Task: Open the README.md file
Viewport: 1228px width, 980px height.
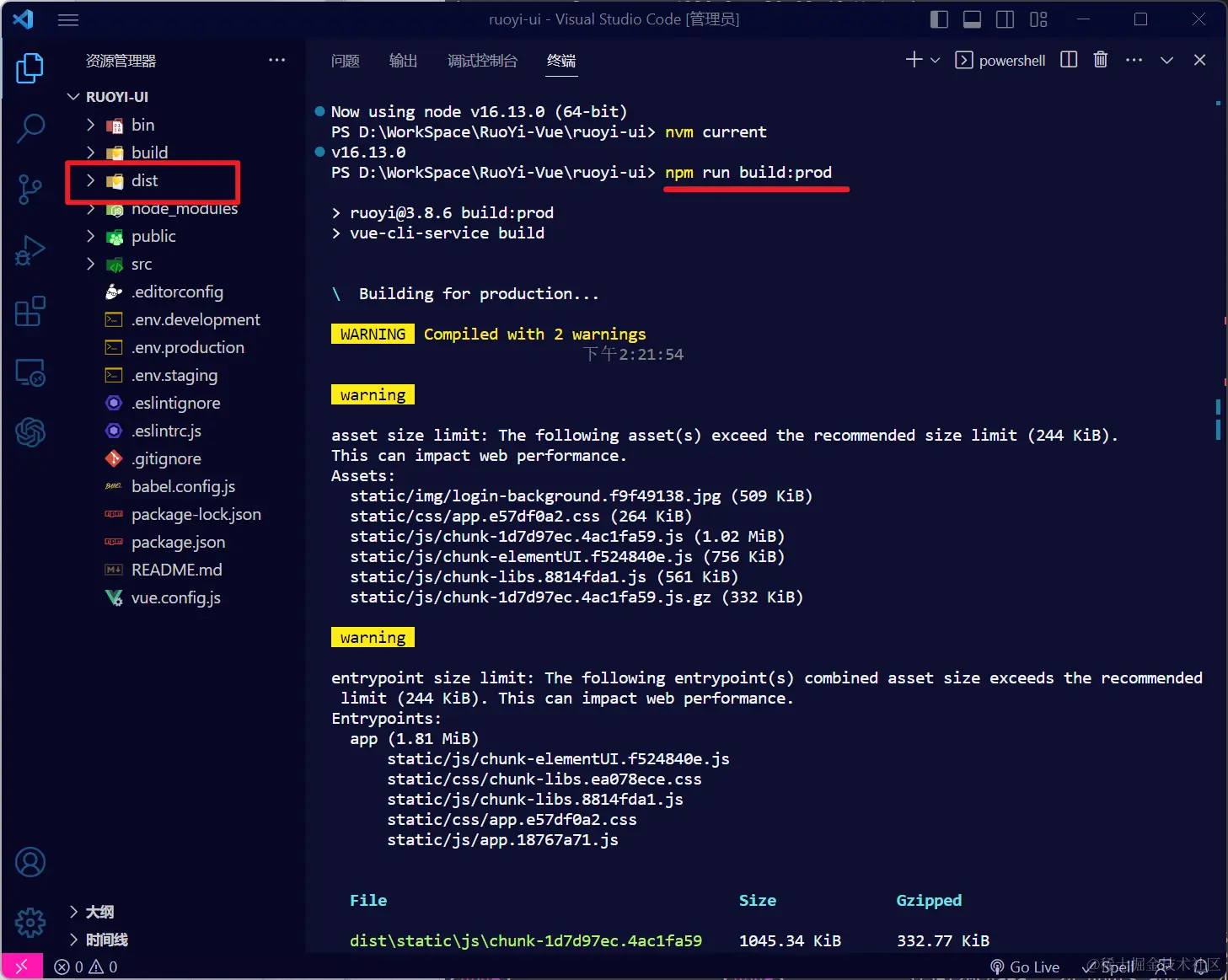Action: tap(177, 570)
